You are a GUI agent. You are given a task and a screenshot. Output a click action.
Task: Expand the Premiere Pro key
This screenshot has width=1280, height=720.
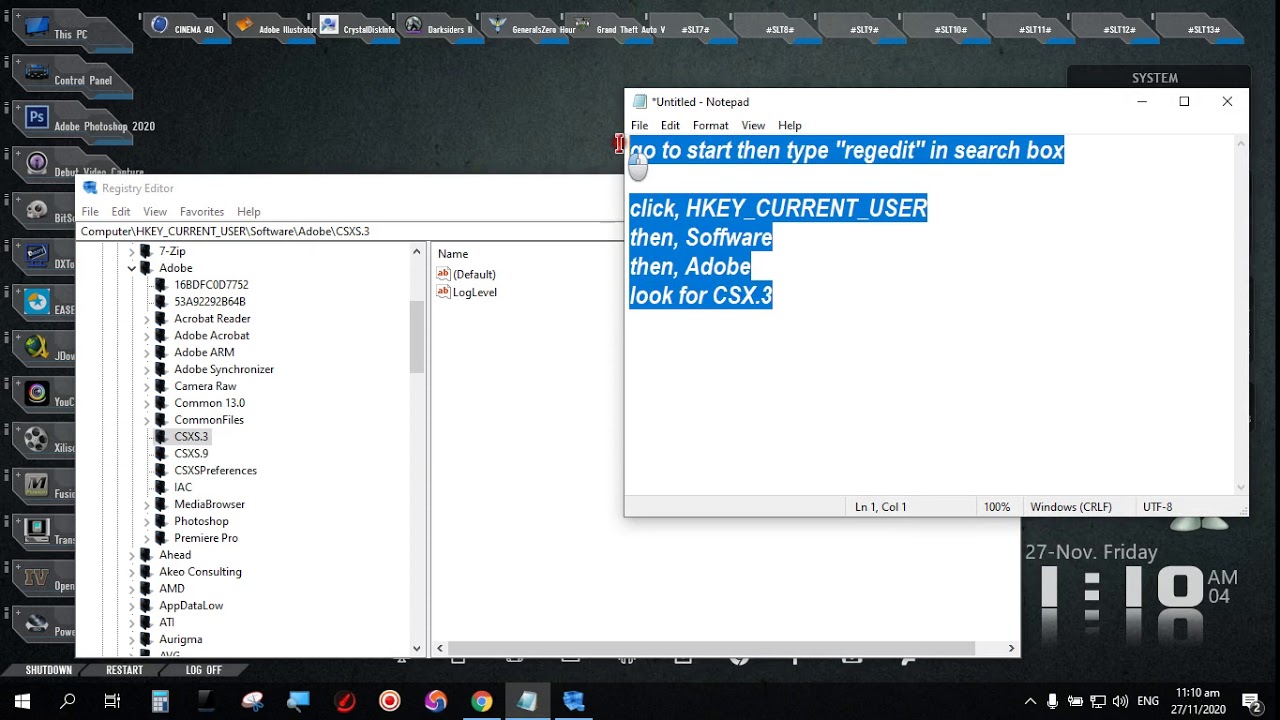(x=146, y=538)
